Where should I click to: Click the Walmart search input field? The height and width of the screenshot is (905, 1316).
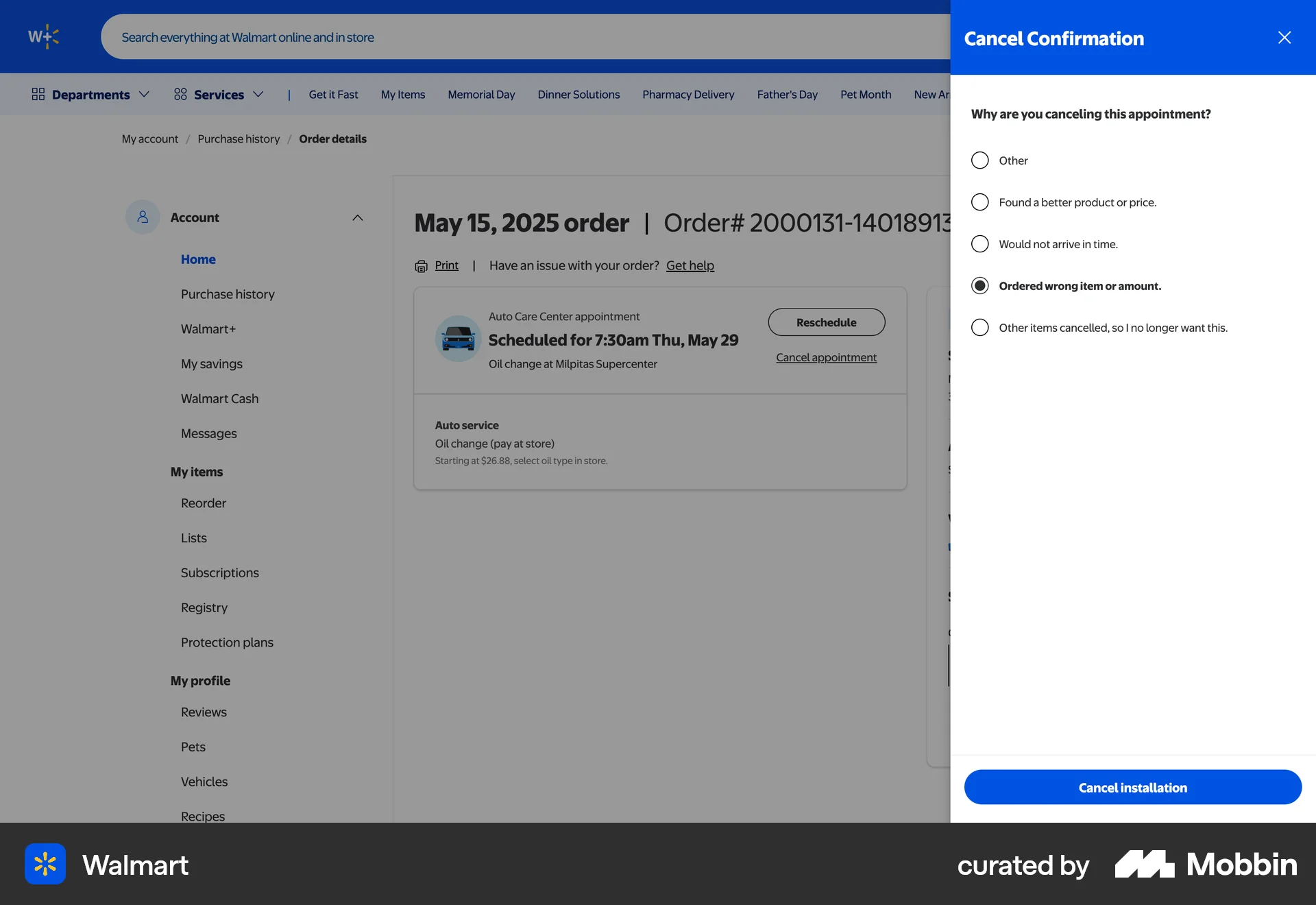[x=480, y=36]
